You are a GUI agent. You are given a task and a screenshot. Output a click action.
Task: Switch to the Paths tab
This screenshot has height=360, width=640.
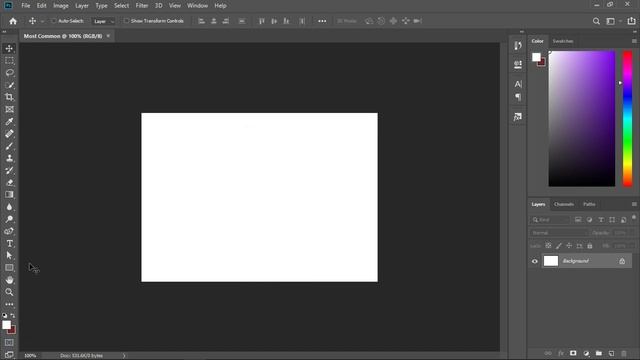pos(589,204)
